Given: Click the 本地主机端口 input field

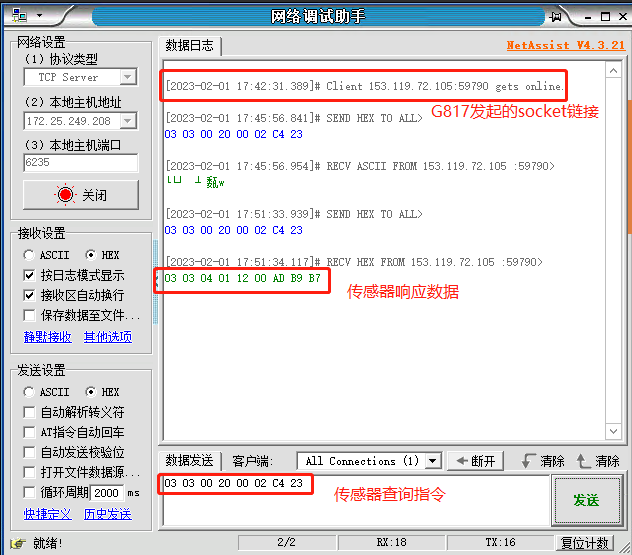Looking at the screenshot, I should [x=79, y=162].
